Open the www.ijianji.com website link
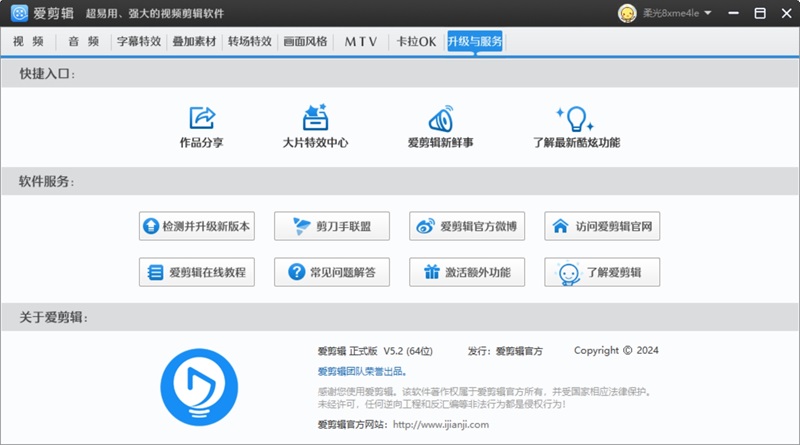 tap(441, 425)
